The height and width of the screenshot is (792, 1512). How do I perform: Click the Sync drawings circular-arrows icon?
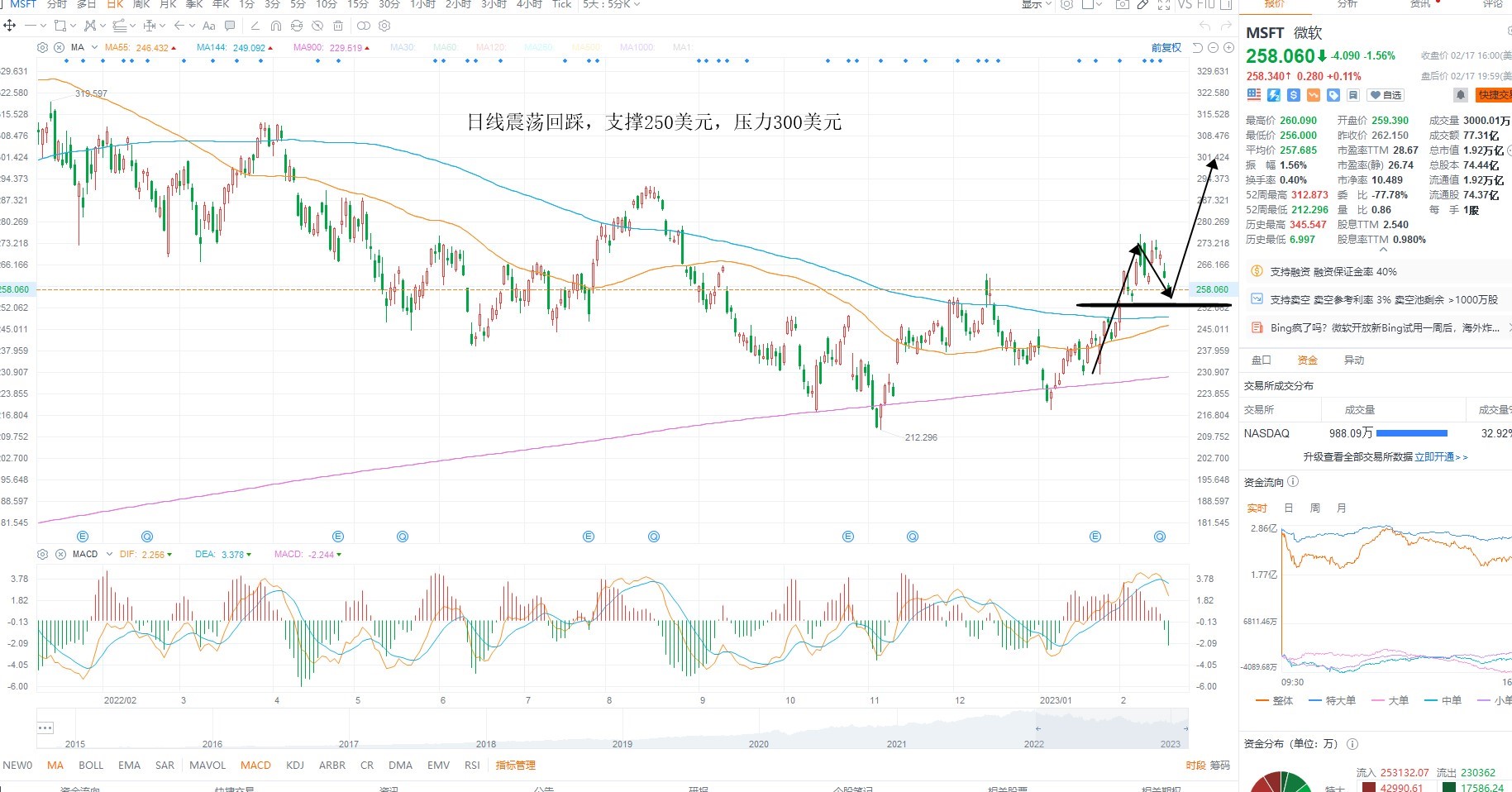click(297, 26)
